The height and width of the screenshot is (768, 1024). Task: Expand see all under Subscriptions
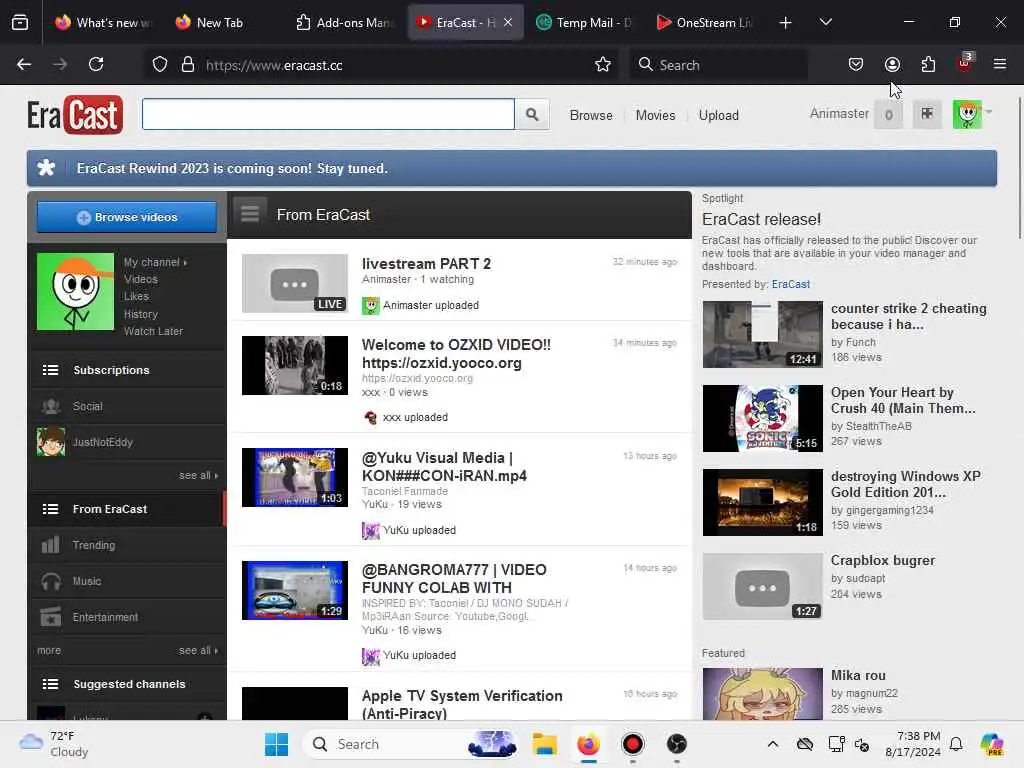pos(199,475)
